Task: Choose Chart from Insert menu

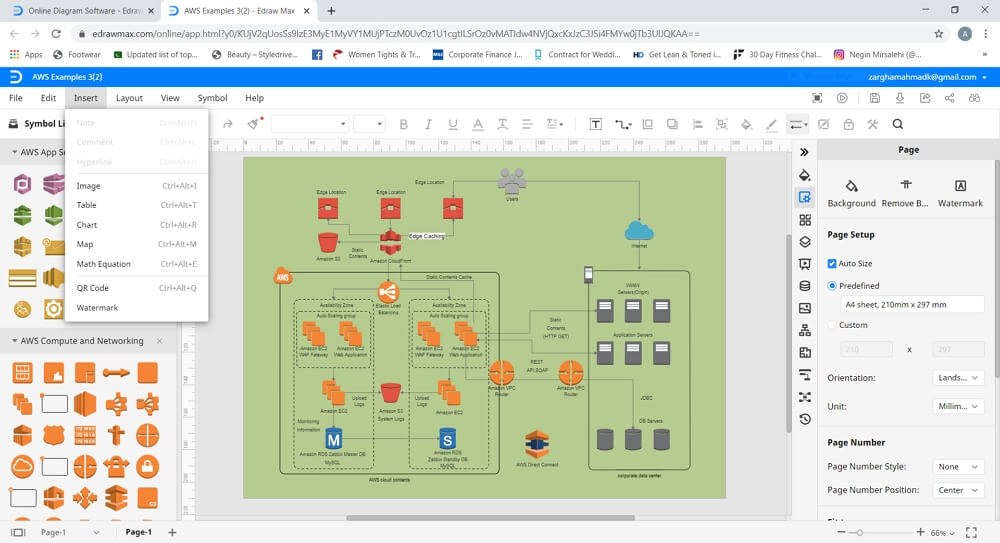Action: [136, 225]
